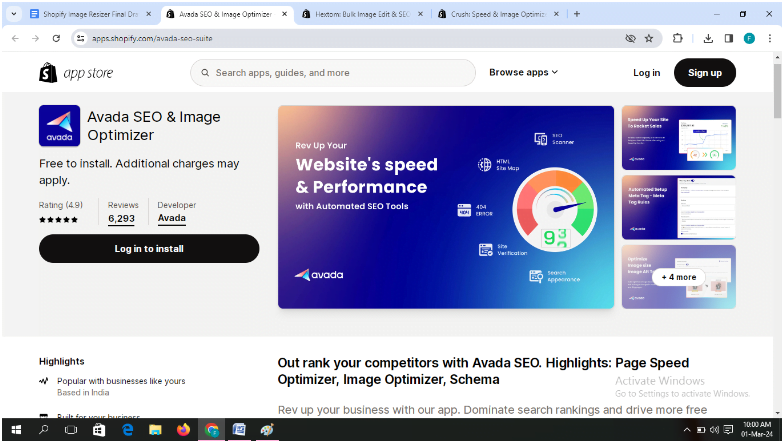Click the eye-slash tracking protection icon
The width and height of the screenshot is (782, 441).
click(630, 38)
